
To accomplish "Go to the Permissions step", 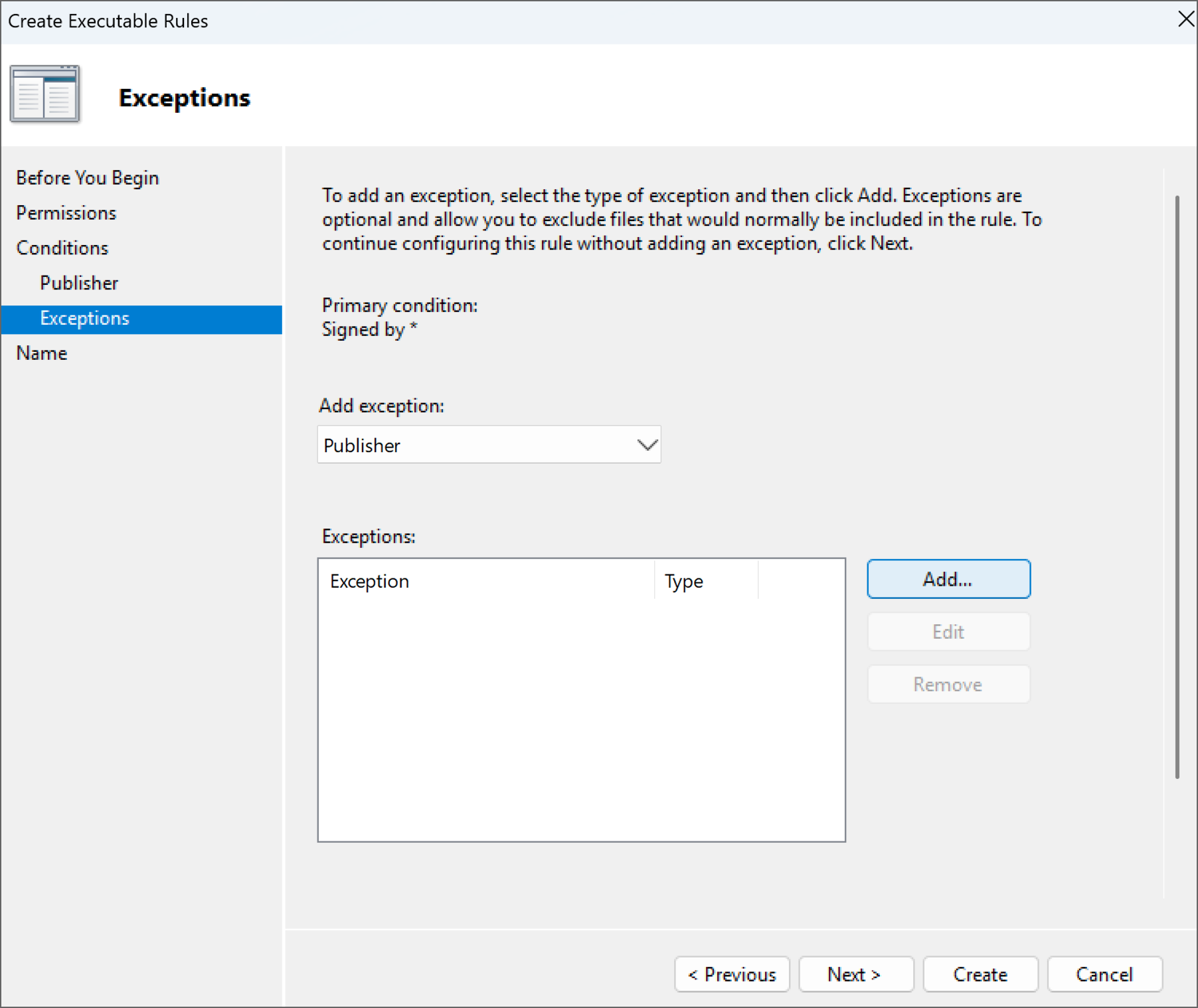I will point(66,212).
